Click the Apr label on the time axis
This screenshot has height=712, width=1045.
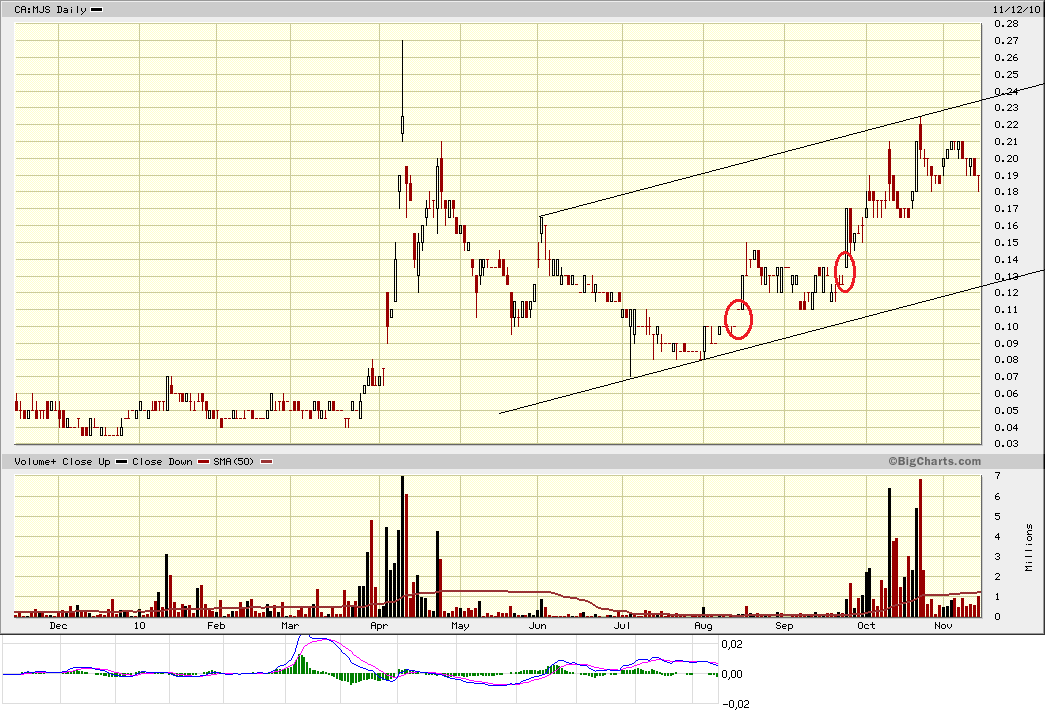click(379, 626)
